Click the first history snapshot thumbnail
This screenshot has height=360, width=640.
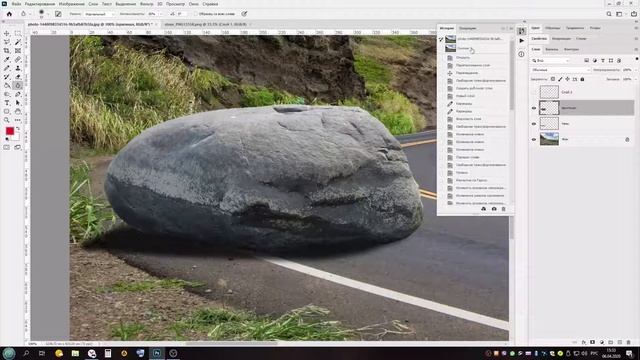pos(451,39)
